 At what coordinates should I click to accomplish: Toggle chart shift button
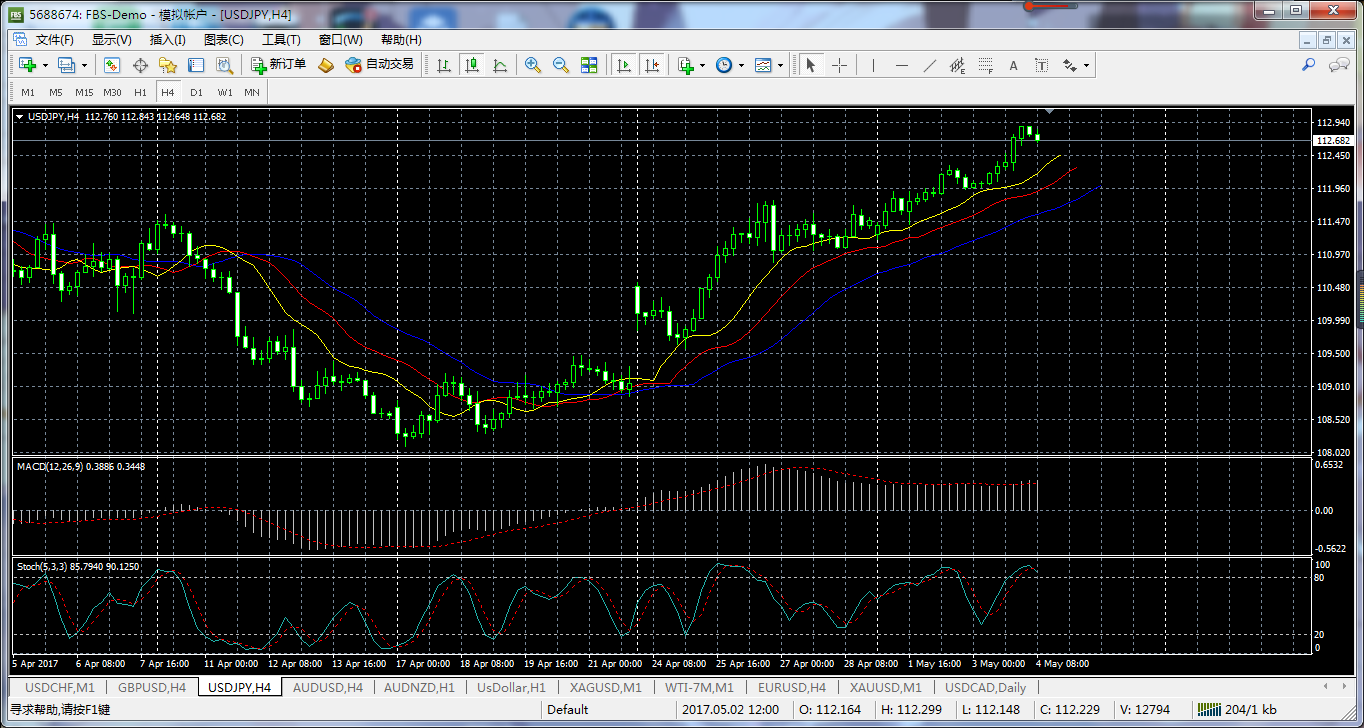point(652,65)
